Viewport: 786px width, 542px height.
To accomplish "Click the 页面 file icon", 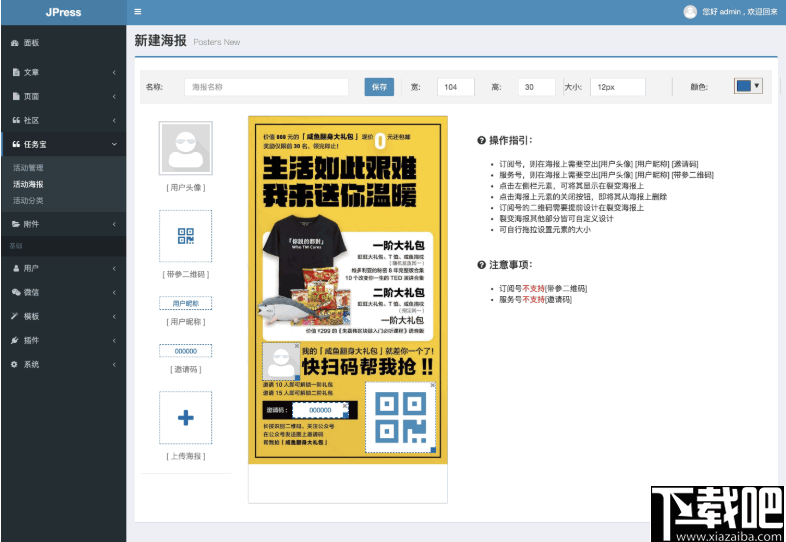I will [x=16, y=96].
